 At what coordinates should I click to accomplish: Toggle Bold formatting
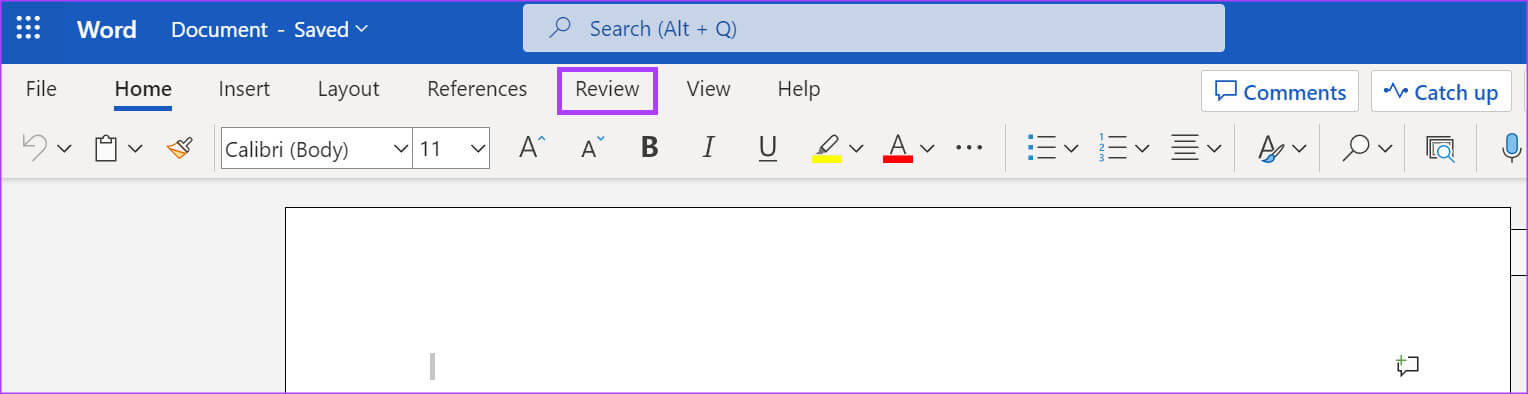[650, 148]
